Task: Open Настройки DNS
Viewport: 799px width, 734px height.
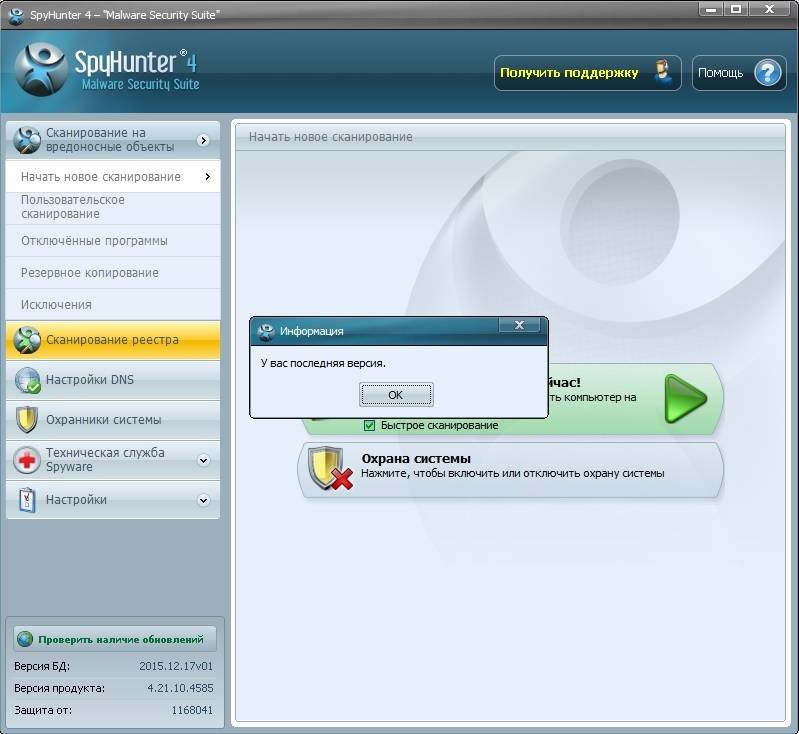Action: 113,380
